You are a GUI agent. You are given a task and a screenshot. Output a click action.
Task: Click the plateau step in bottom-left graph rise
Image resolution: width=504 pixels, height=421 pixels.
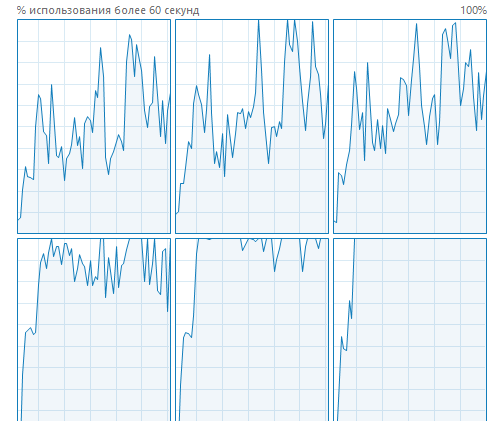pos(30,331)
